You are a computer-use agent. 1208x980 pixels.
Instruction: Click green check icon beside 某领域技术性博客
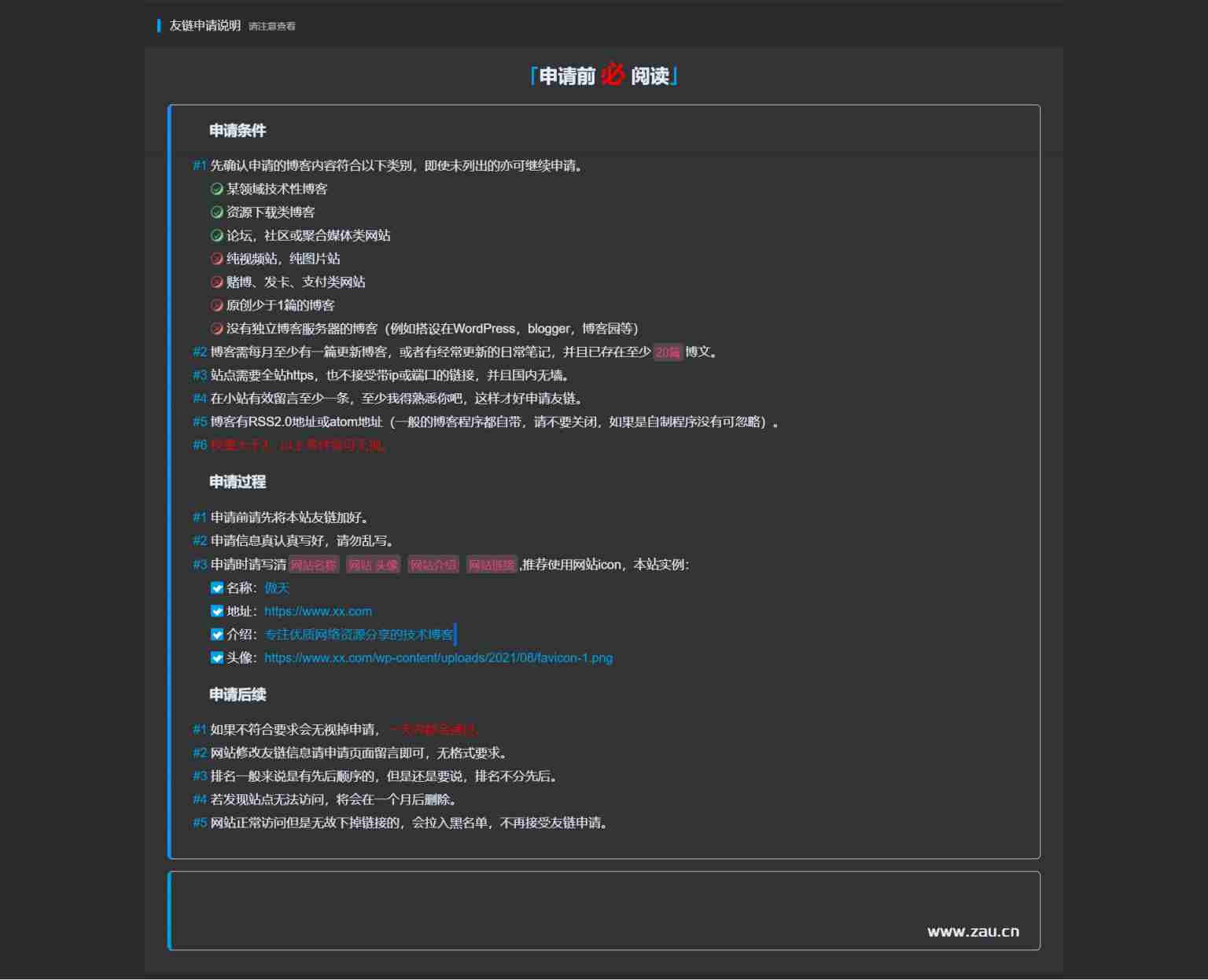coord(217,189)
